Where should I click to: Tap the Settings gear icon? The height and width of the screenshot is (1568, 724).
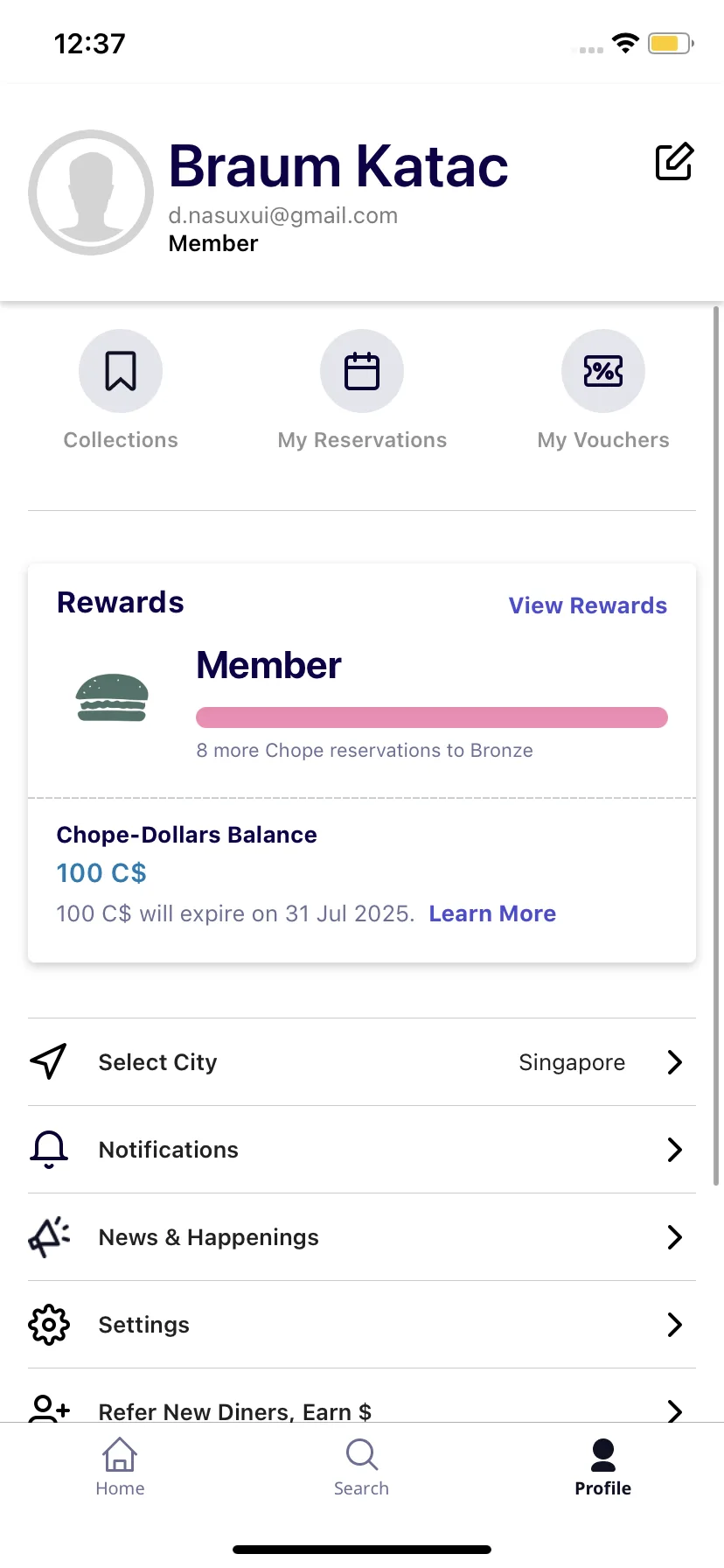pos(49,1324)
